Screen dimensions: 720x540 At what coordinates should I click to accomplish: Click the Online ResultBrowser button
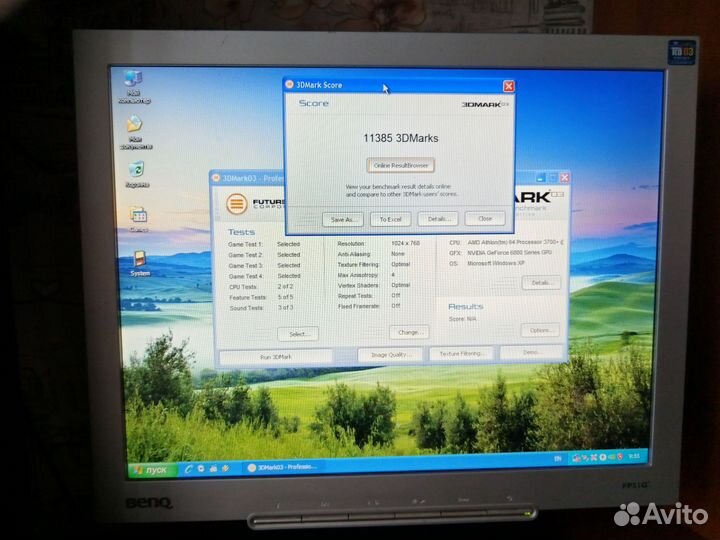click(400, 165)
